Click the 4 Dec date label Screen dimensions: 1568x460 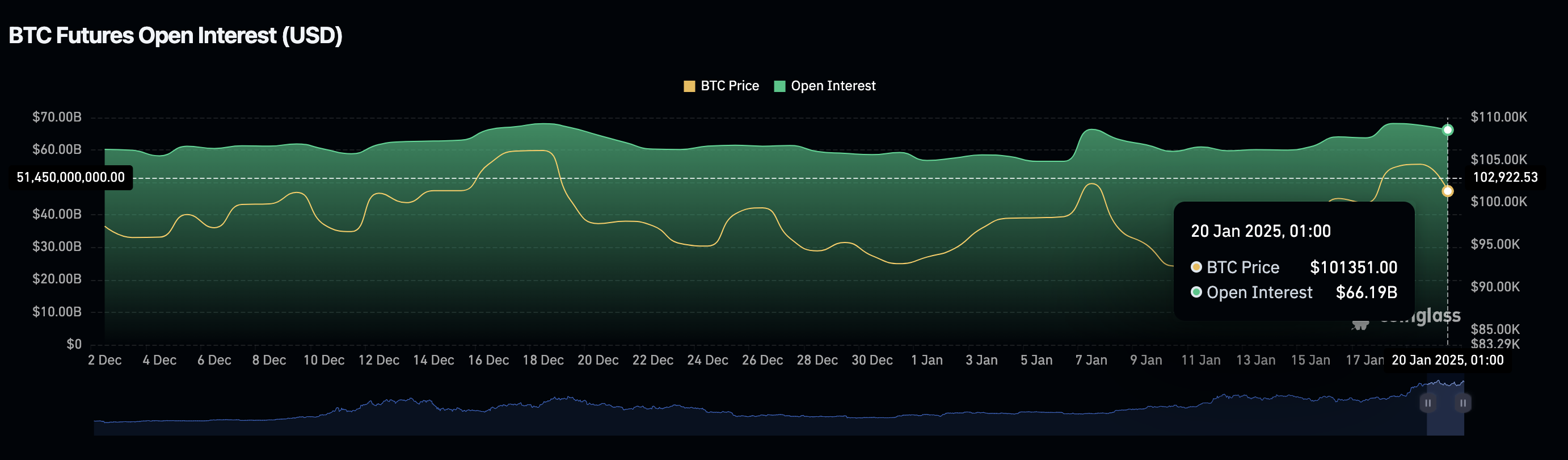(159, 360)
